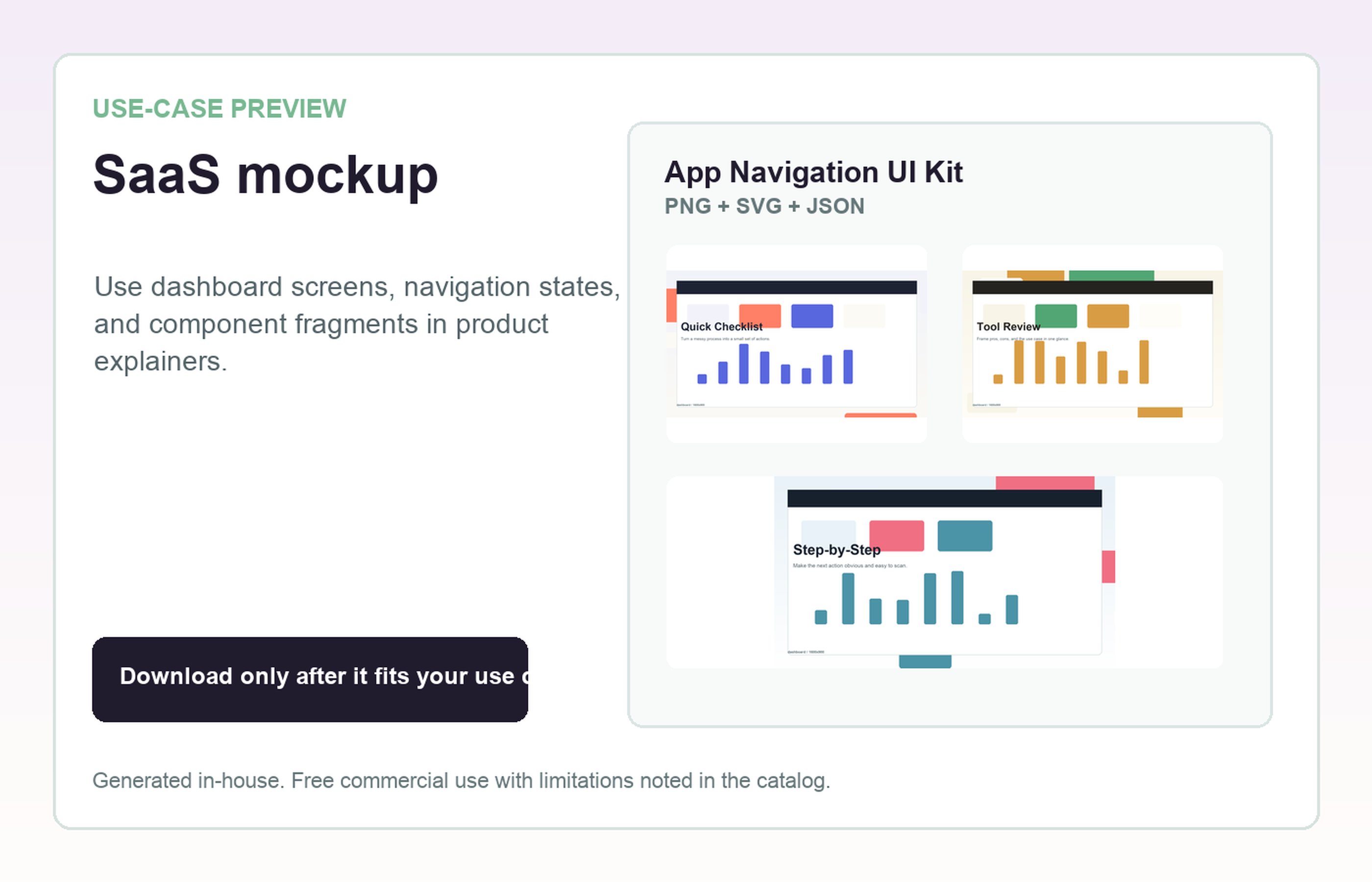
Task: Open the Quick Checklist dashboard thumbnail
Action: tap(796, 343)
